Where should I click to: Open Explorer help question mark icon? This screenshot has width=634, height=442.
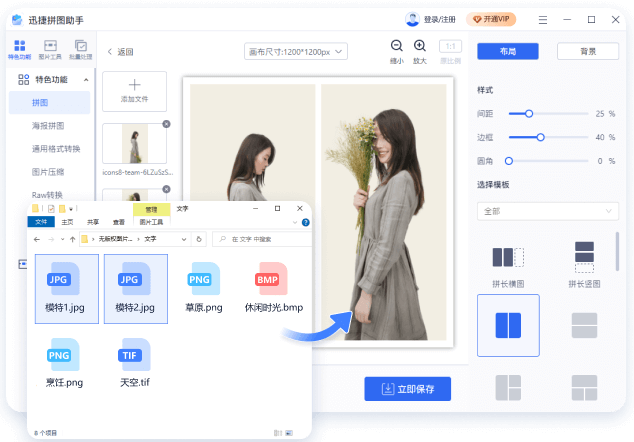point(306,222)
